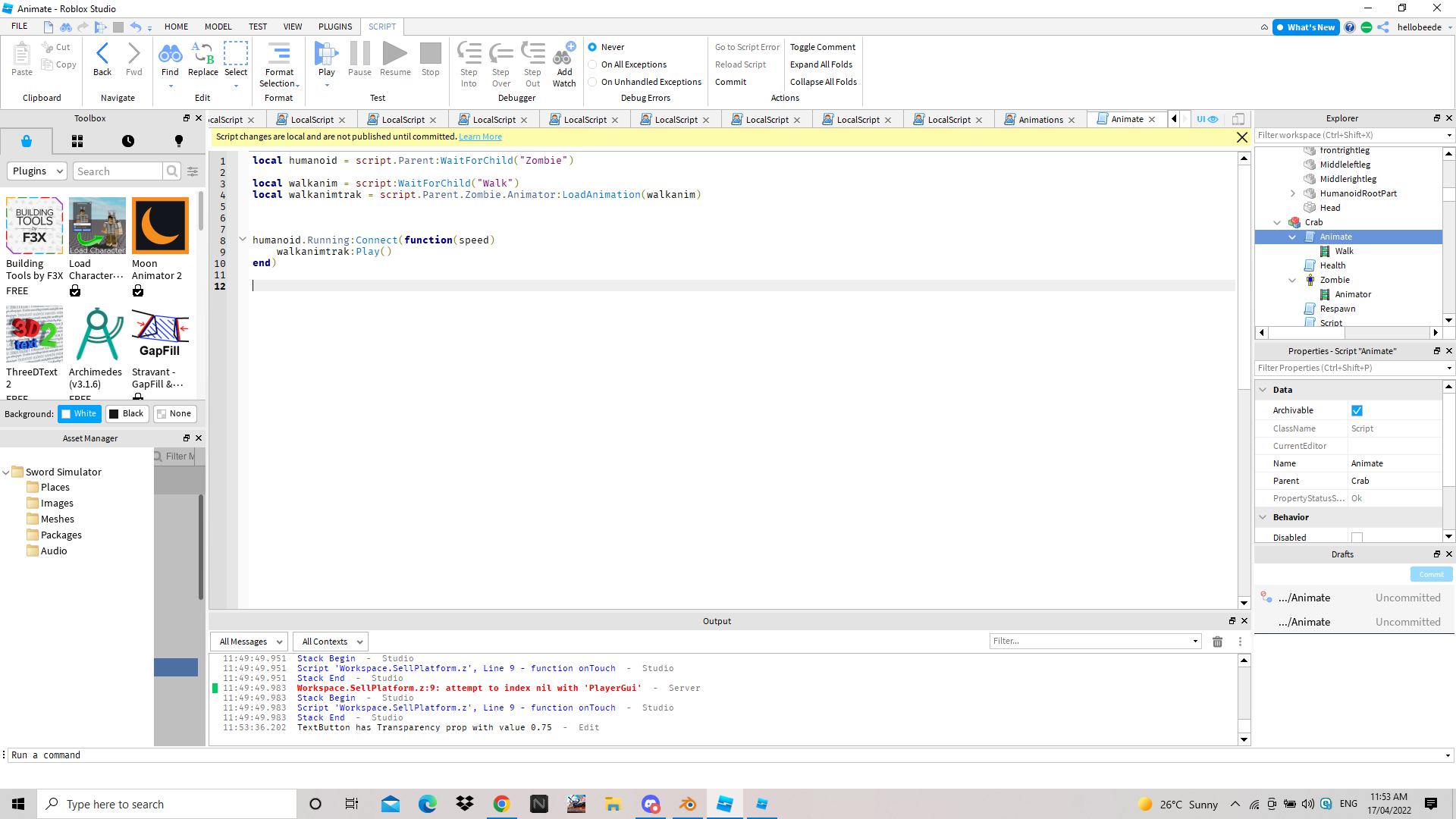Click the Step Over debugger icon

click(x=500, y=54)
